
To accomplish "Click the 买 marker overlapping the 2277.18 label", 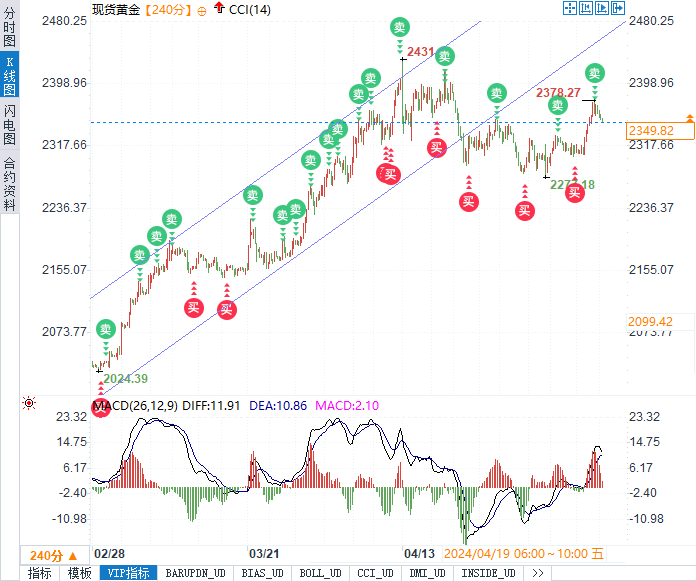I will pos(575,193).
